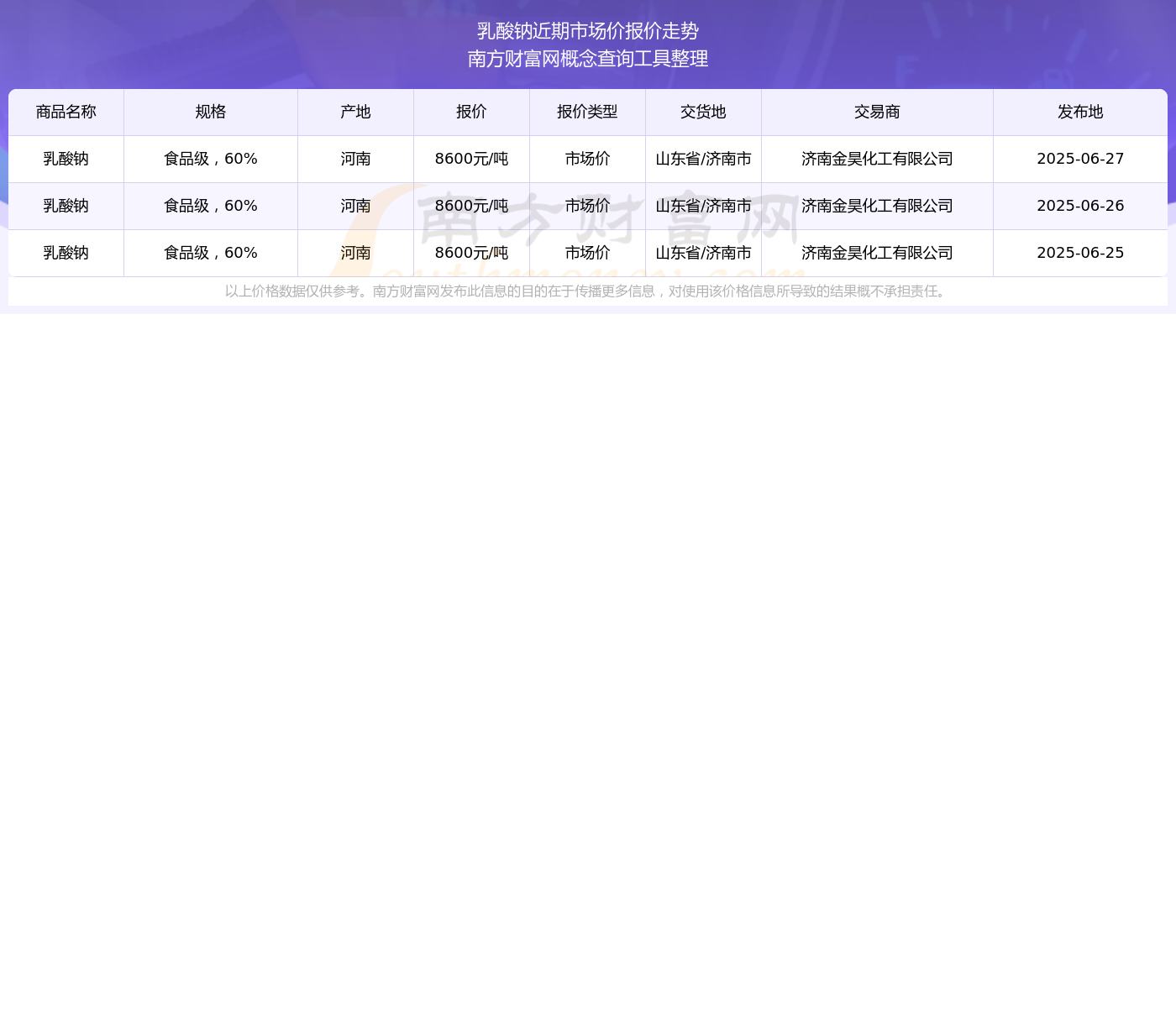Click 食品级，60% in the 2025-06-27 row
Image resolution: width=1176 pixels, height=1012 pixels.
(x=211, y=159)
